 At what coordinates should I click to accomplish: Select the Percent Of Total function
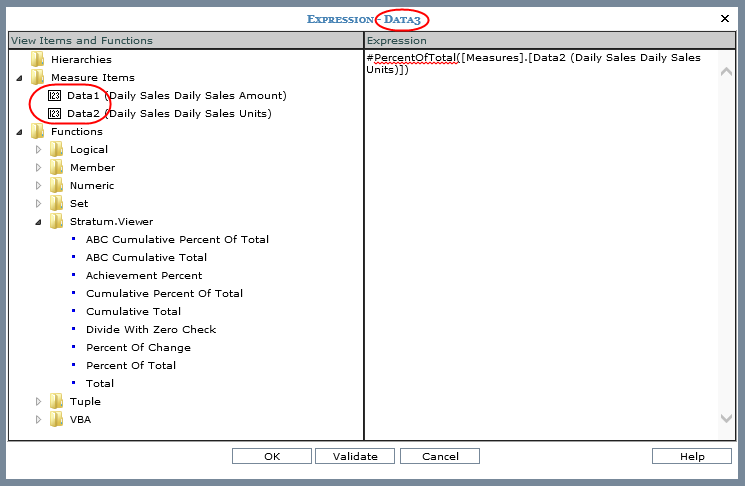(x=131, y=366)
